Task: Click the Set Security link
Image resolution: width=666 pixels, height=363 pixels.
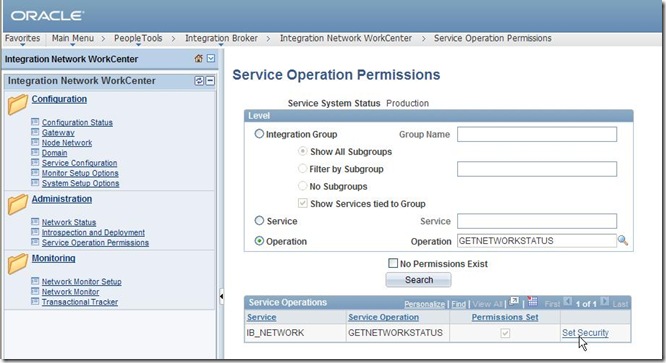Action: click(585, 333)
